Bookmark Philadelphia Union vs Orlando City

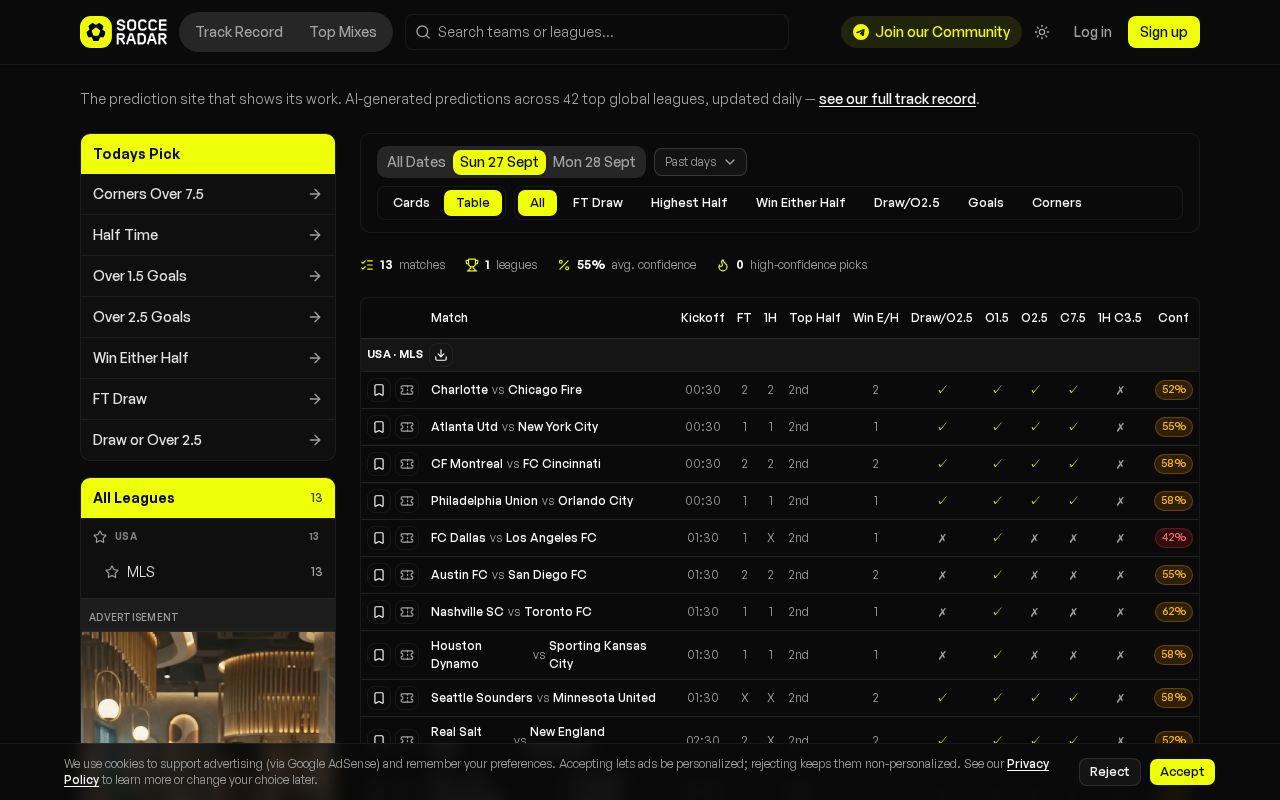click(x=379, y=501)
